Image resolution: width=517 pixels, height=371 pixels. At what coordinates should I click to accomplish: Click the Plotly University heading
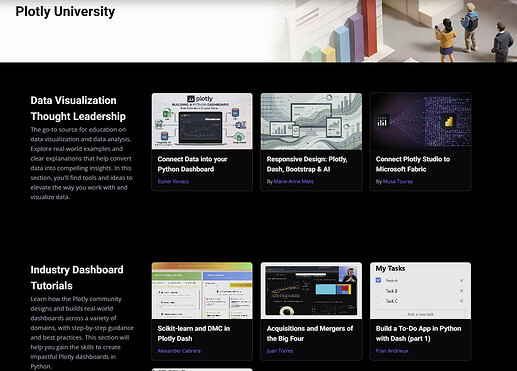65,11
